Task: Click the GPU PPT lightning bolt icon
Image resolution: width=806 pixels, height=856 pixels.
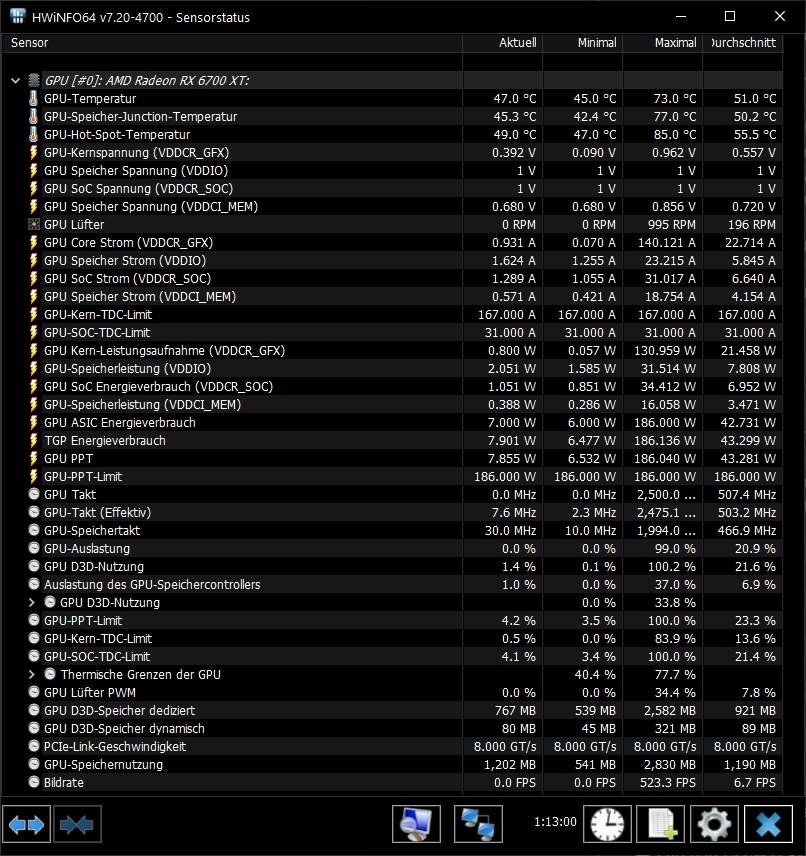Action: click(x=33, y=459)
